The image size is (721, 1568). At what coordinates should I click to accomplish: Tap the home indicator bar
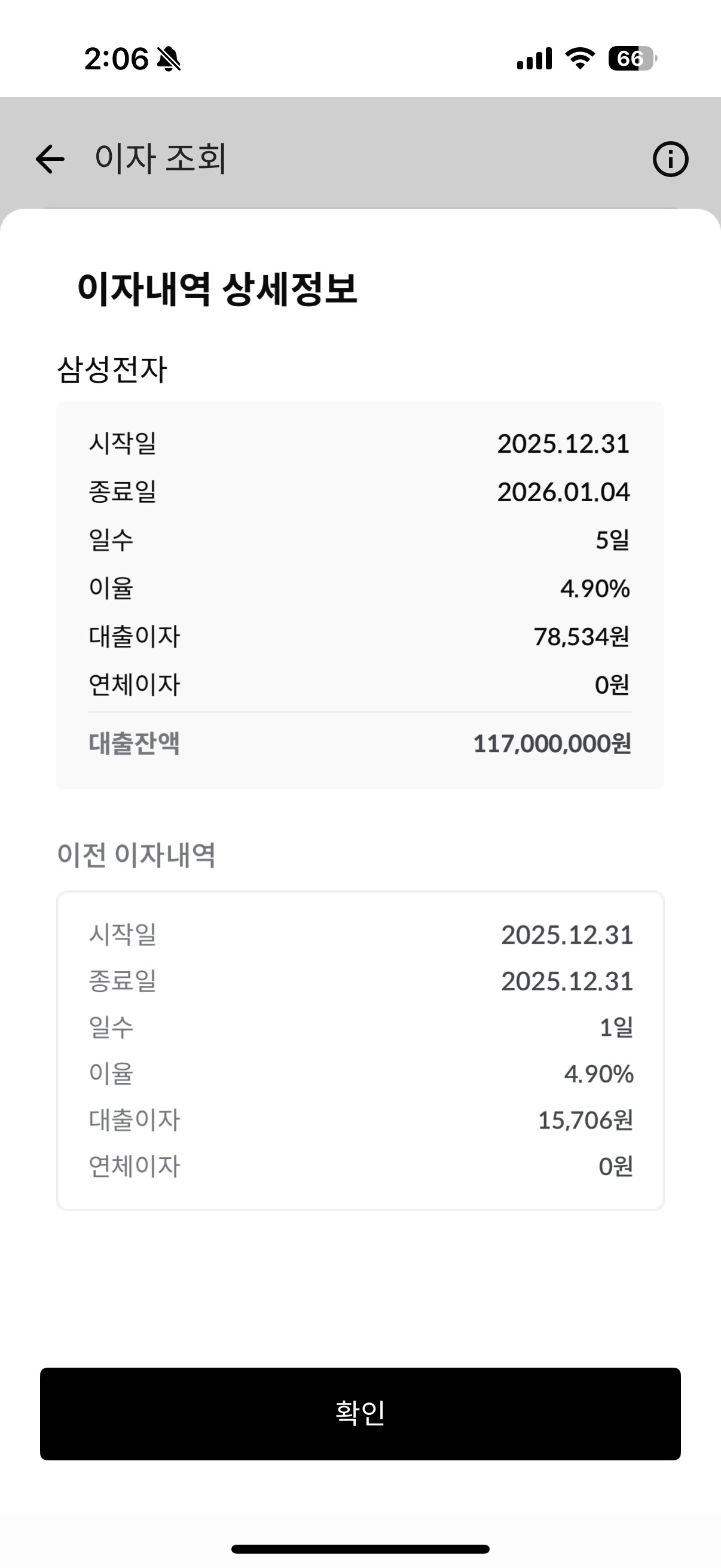point(360,1549)
